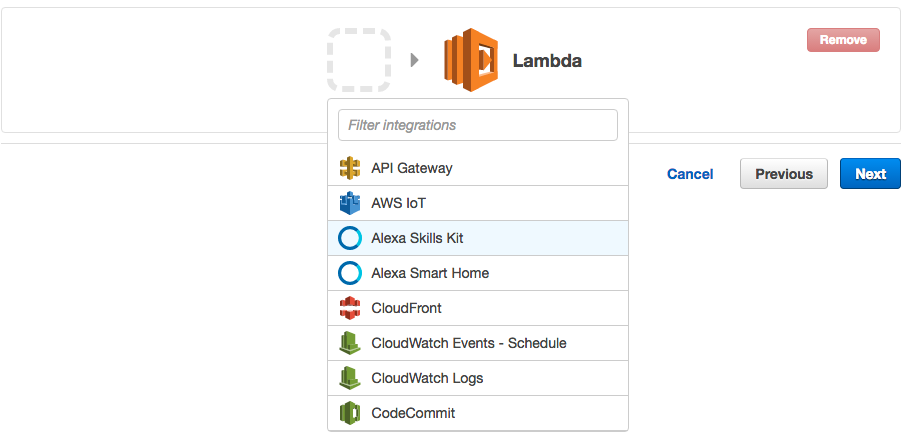
Task: Focus the Filter integrations search field
Action: pyautogui.click(x=478, y=125)
